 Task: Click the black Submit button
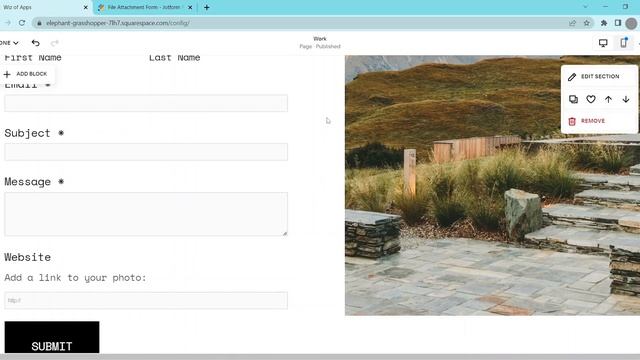(x=52, y=337)
